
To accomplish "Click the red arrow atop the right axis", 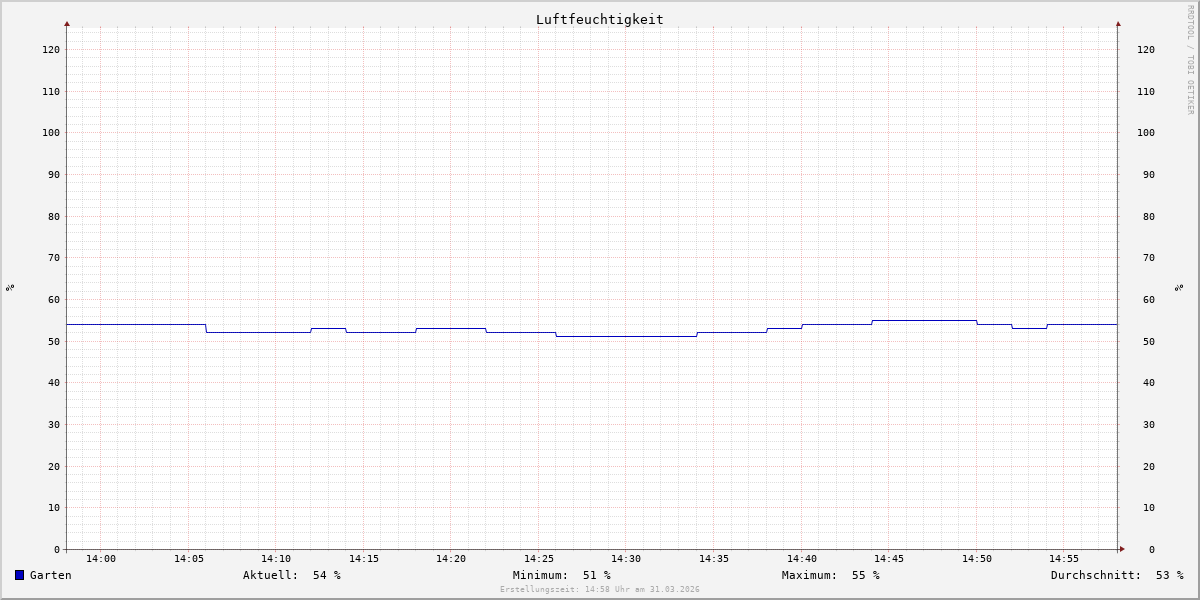I will (1118, 23).
